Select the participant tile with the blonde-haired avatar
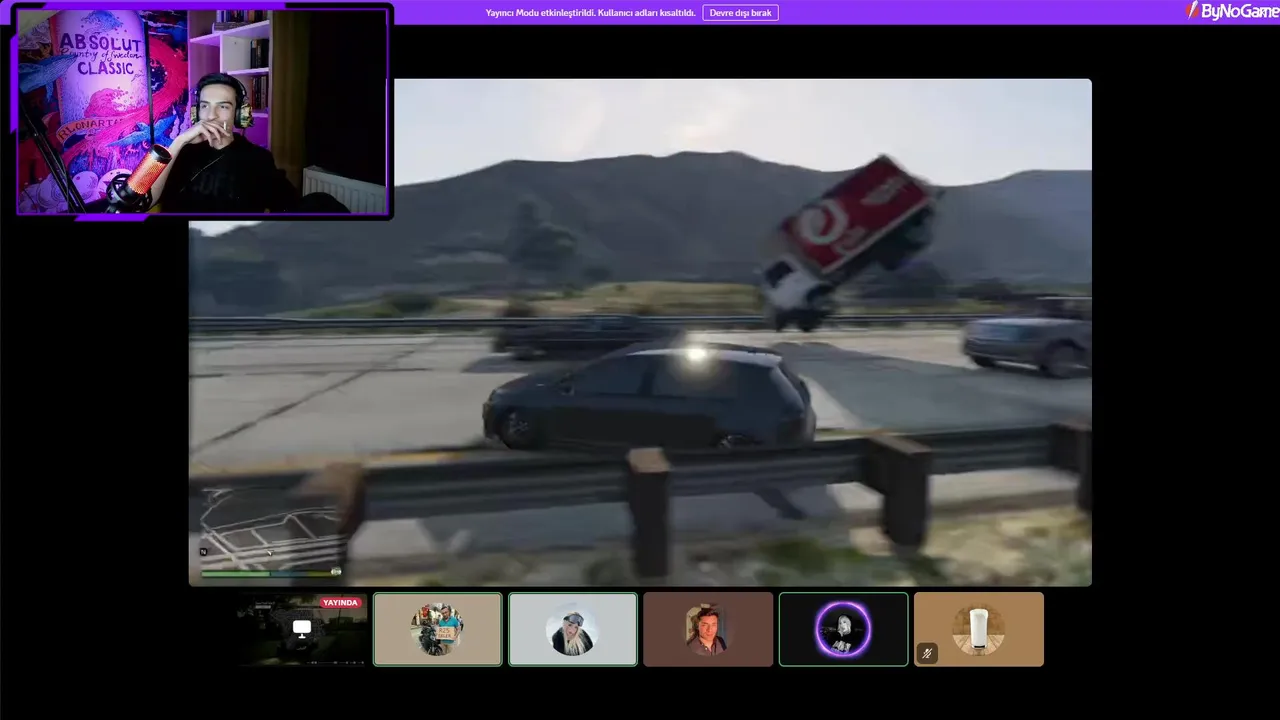The height and width of the screenshot is (720, 1280). click(573, 629)
